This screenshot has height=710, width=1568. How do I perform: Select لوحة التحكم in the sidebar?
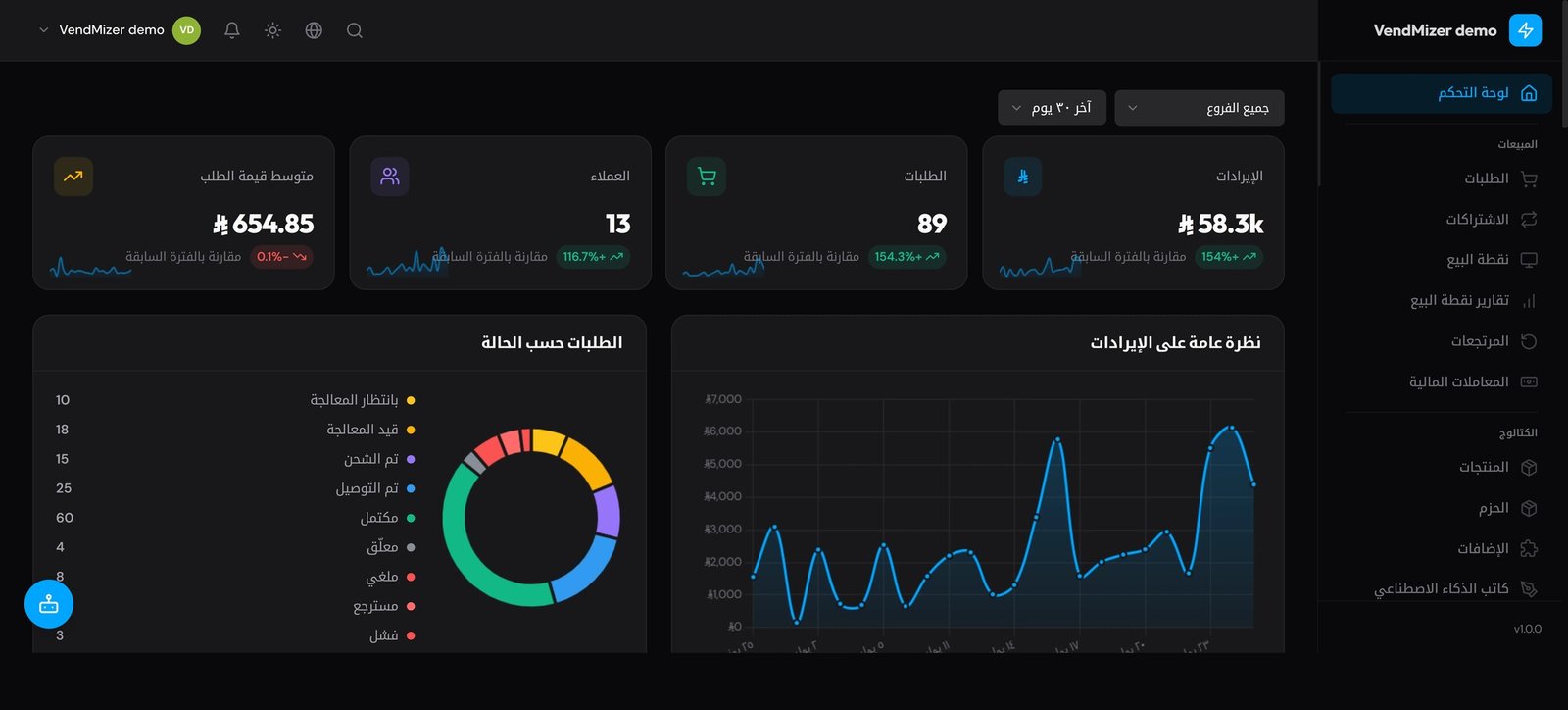click(1442, 93)
